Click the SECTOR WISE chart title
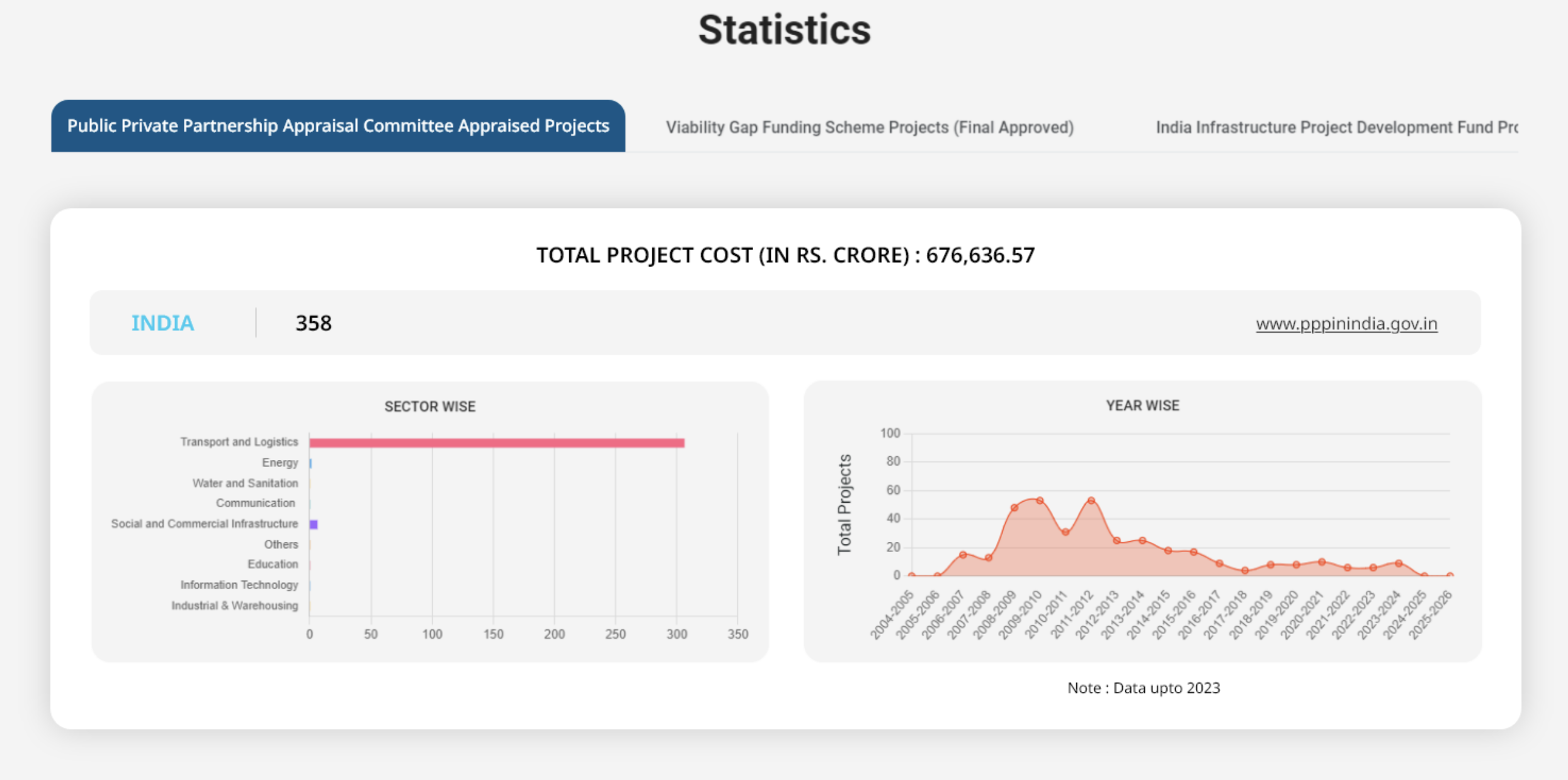This screenshot has width=1568, height=780. click(x=430, y=407)
